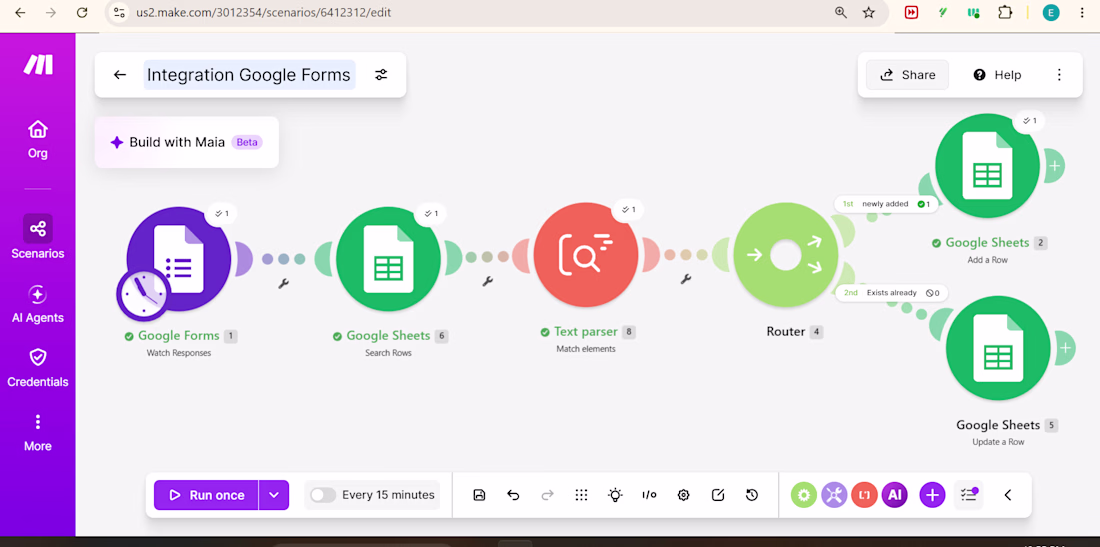Bookmark this page with the star icon

pos(868,12)
